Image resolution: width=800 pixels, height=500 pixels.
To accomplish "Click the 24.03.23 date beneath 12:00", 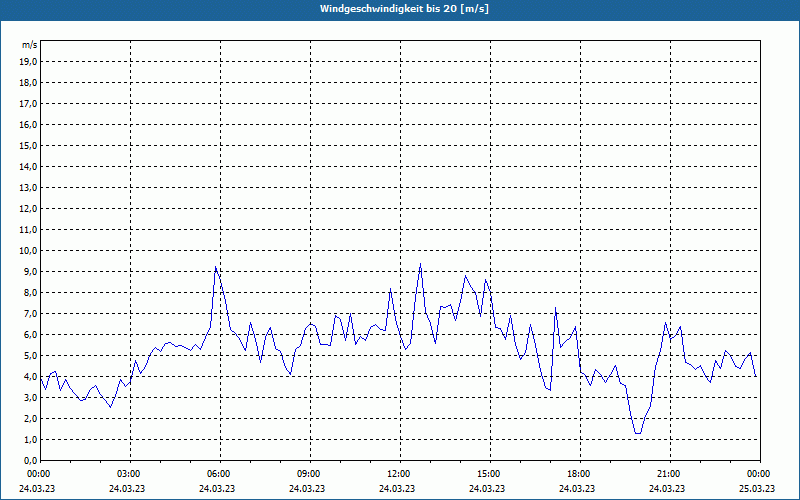I will 397,488.
